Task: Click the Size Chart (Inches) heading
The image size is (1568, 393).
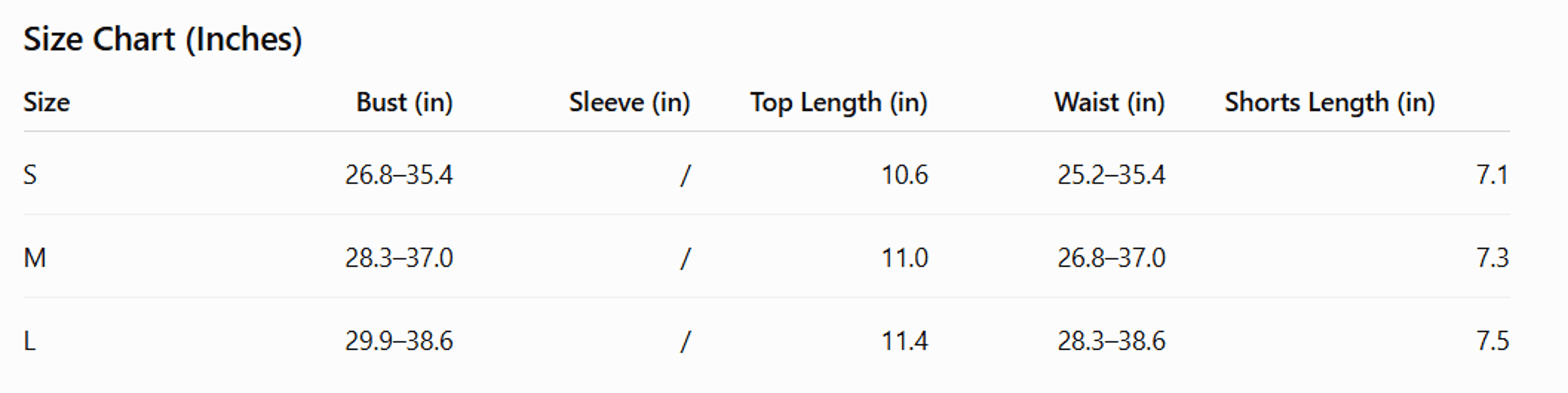Action: [163, 40]
